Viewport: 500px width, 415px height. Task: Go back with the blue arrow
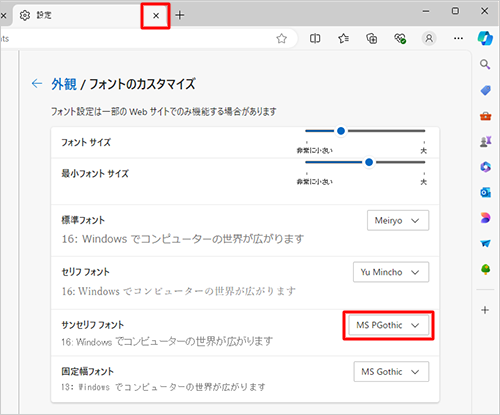pos(37,83)
